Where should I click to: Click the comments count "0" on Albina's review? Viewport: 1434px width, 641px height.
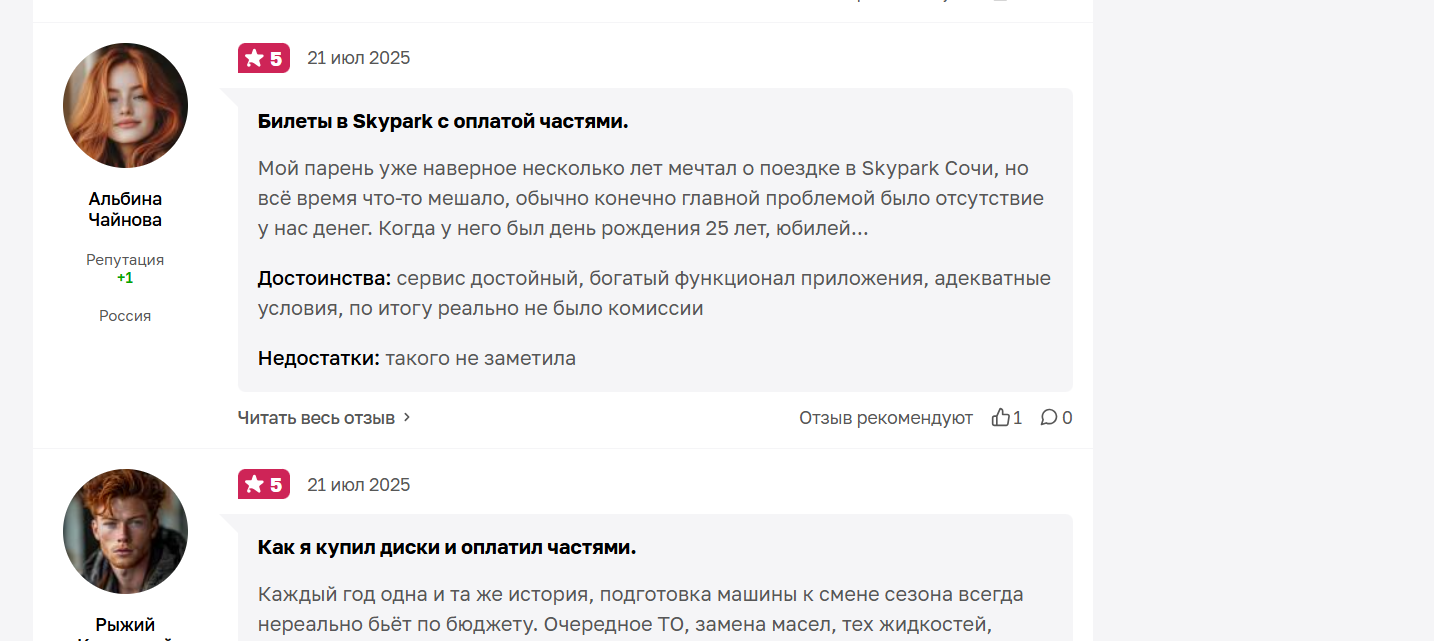(x=1067, y=417)
